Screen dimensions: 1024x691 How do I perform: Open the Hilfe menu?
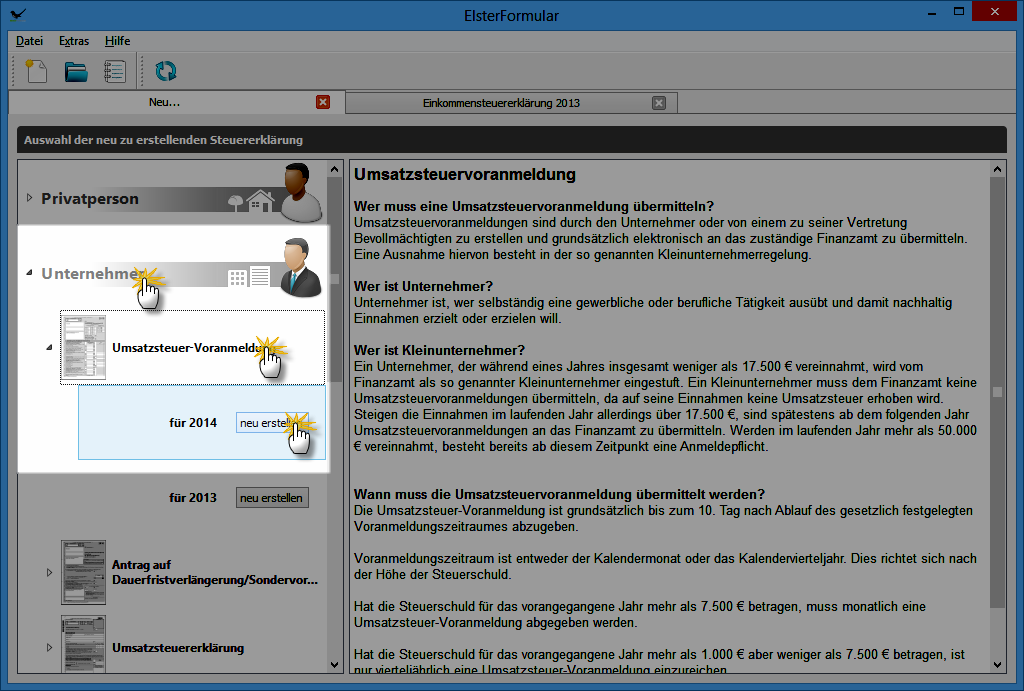click(x=118, y=40)
